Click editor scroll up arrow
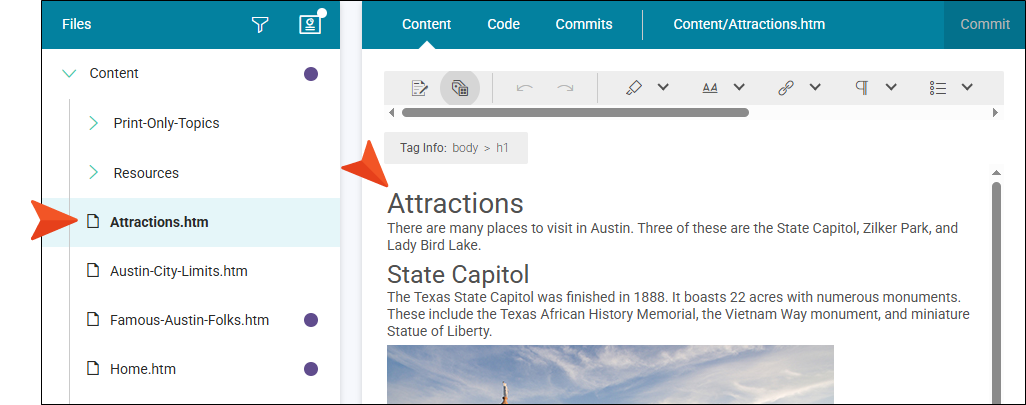This screenshot has height=405, width=1026. click(996, 173)
